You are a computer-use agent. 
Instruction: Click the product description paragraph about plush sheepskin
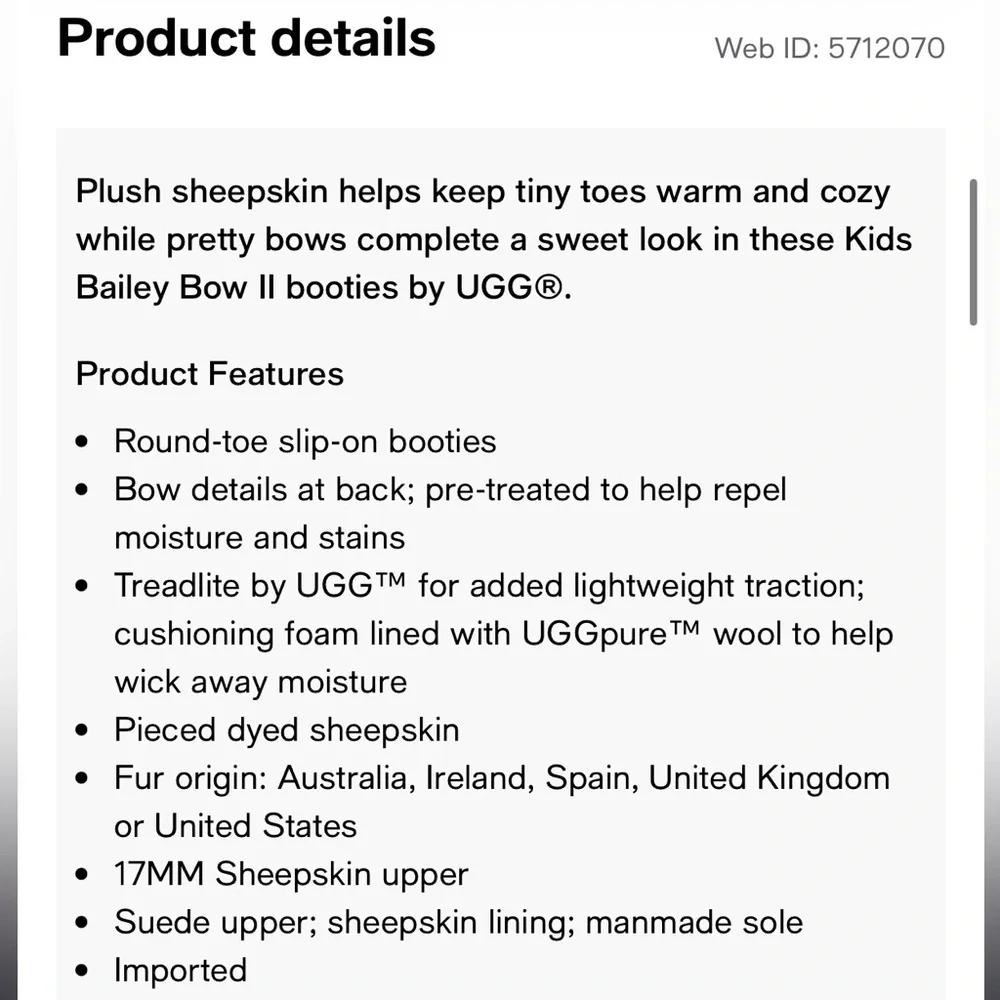click(494, 239)
